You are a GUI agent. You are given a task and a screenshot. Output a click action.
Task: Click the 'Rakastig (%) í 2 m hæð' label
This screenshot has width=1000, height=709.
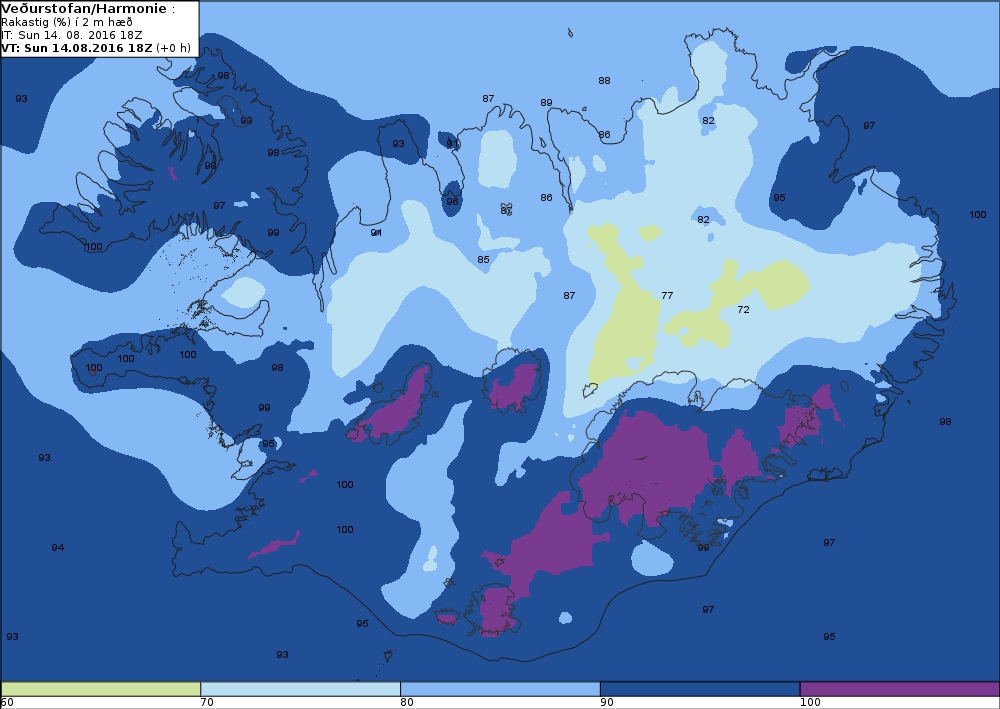(x=66, y=22)
